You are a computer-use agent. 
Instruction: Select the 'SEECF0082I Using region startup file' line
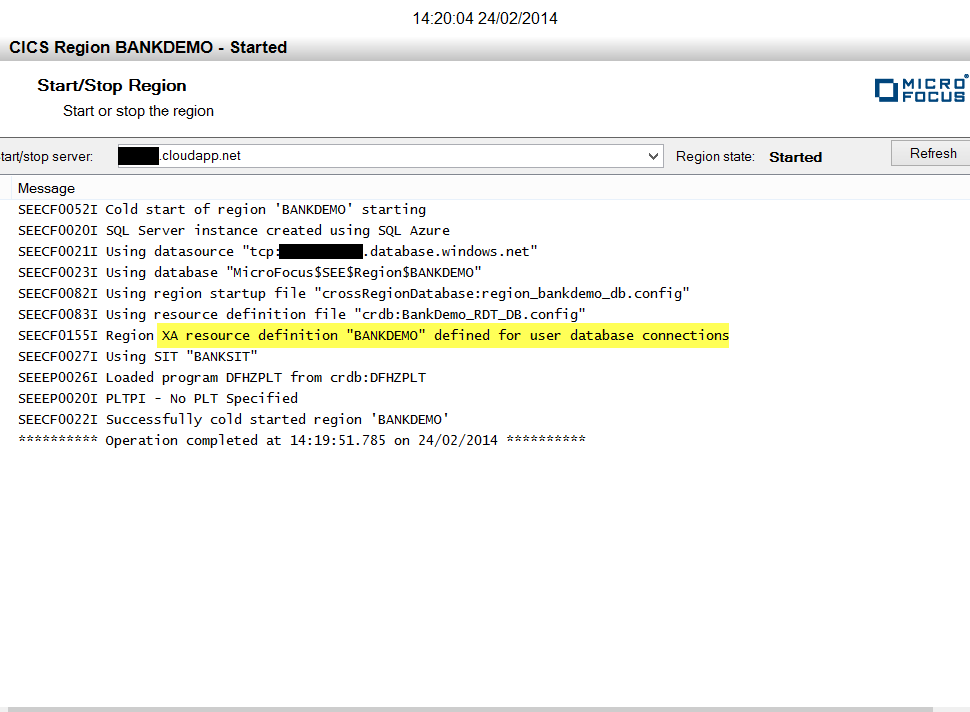click(354, 294)
